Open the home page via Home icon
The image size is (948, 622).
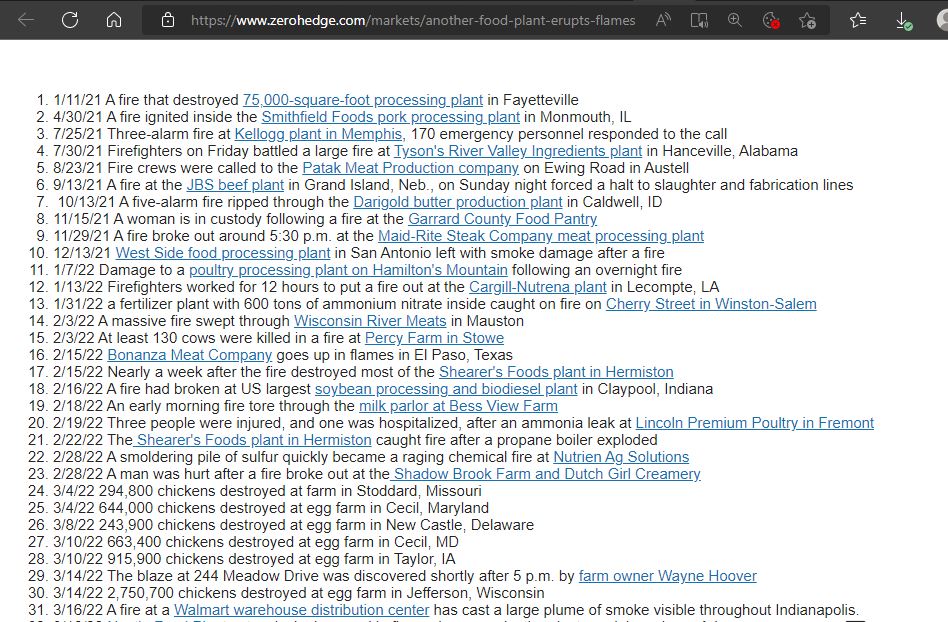pos(114,20)
